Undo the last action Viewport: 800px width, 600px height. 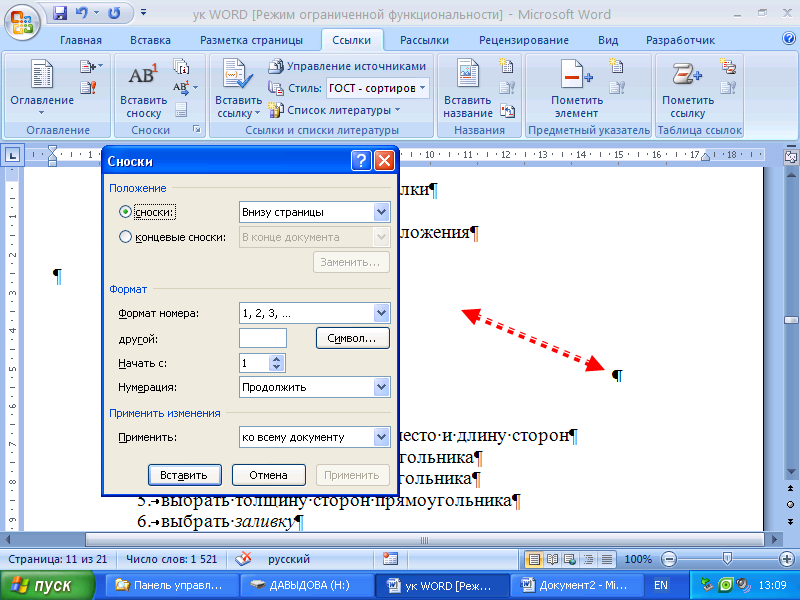[x=82, y=13]
